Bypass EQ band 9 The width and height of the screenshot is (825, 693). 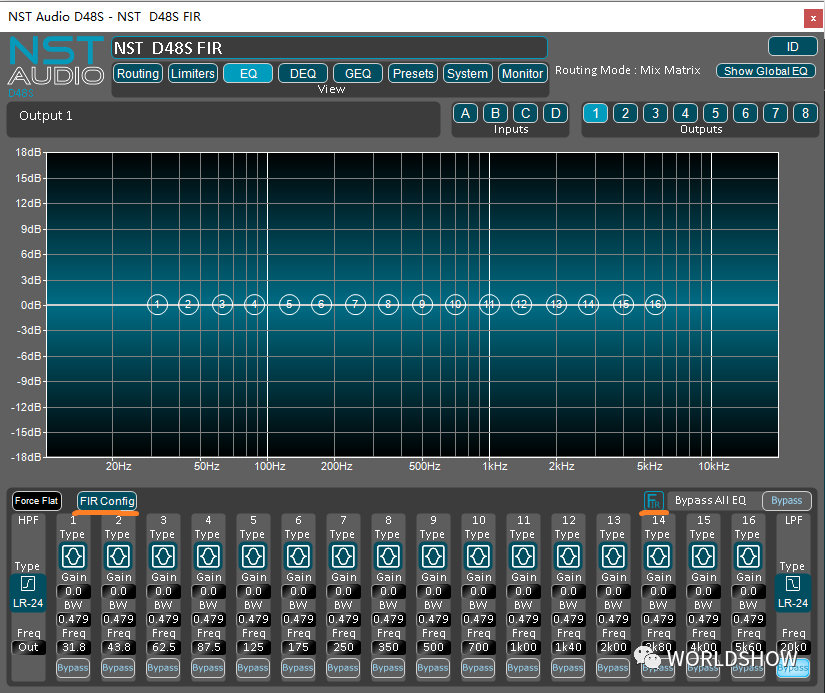(x=432, y=668)
